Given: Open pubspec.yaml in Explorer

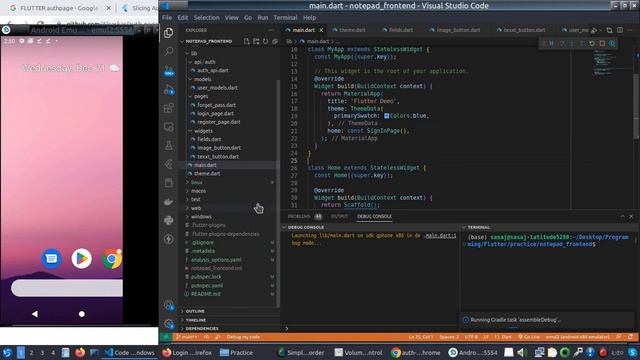Looking at the screenshot, I should point(207,286).
